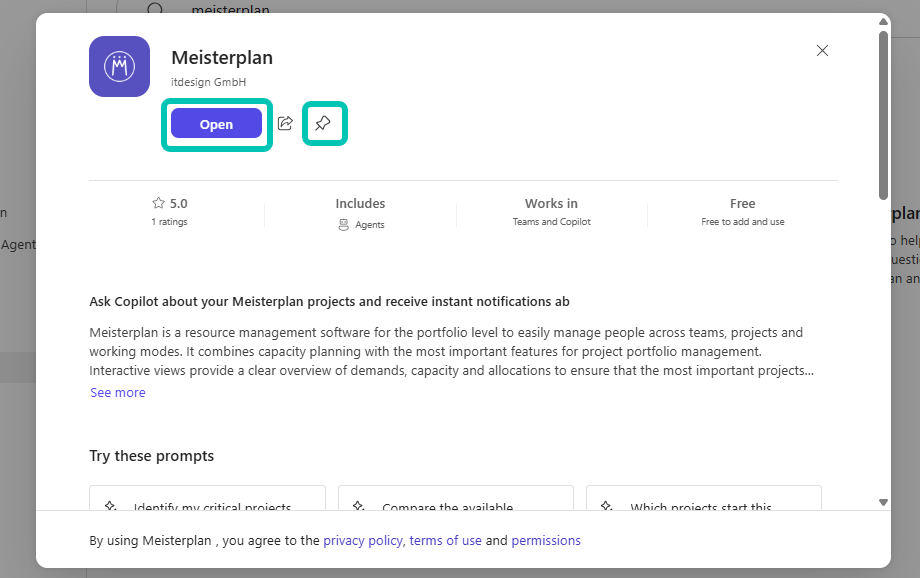This screenshot has height=578, width=920.
Task: Close the Meisterplan details dialog
Action: click(823, 50)
